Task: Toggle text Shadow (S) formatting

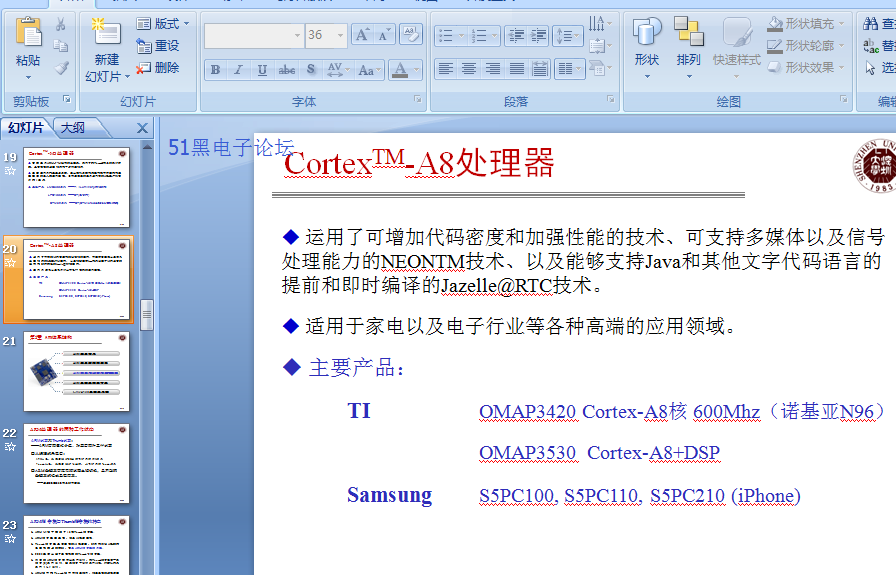Action: click(x=311, y=70)
